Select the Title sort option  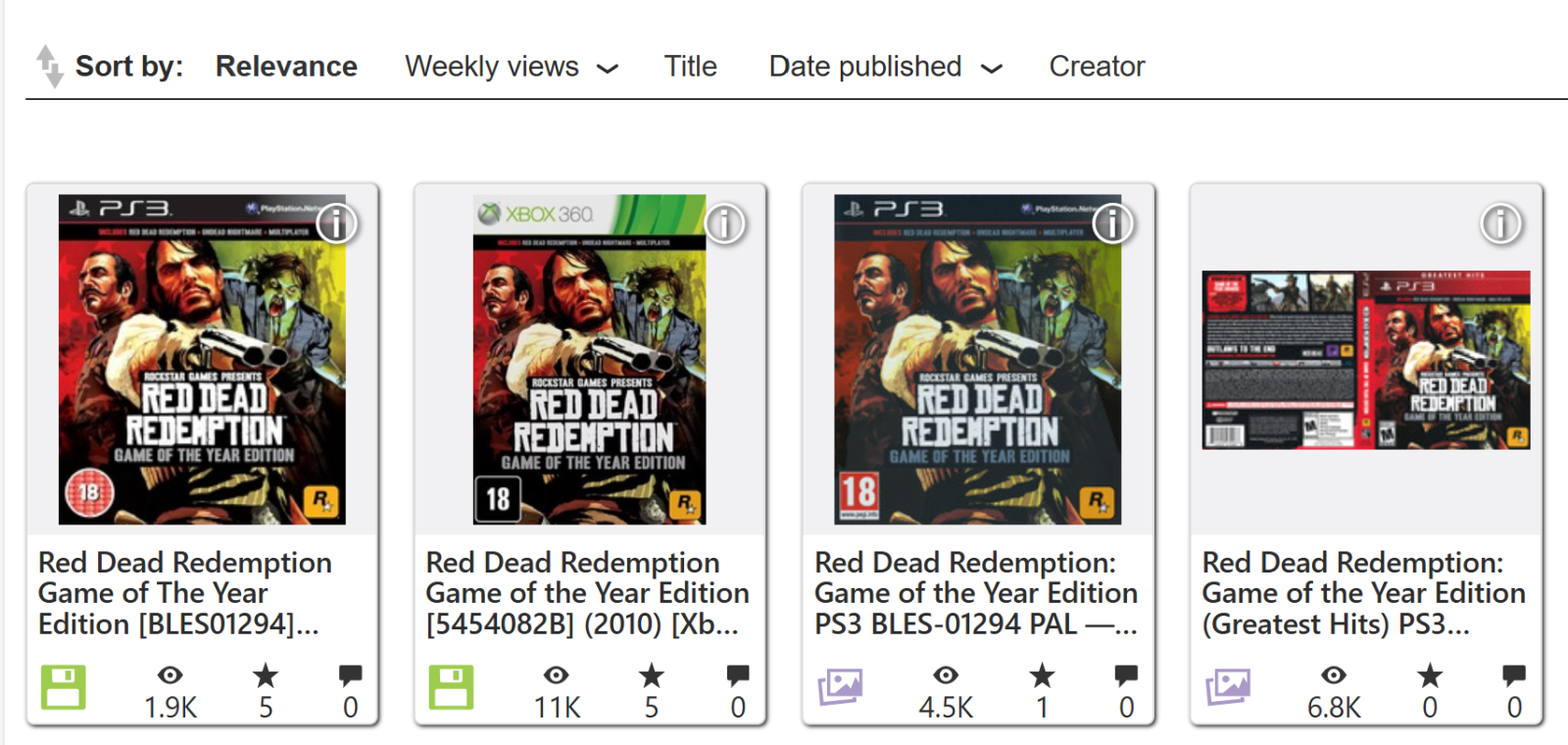point(691,67)
